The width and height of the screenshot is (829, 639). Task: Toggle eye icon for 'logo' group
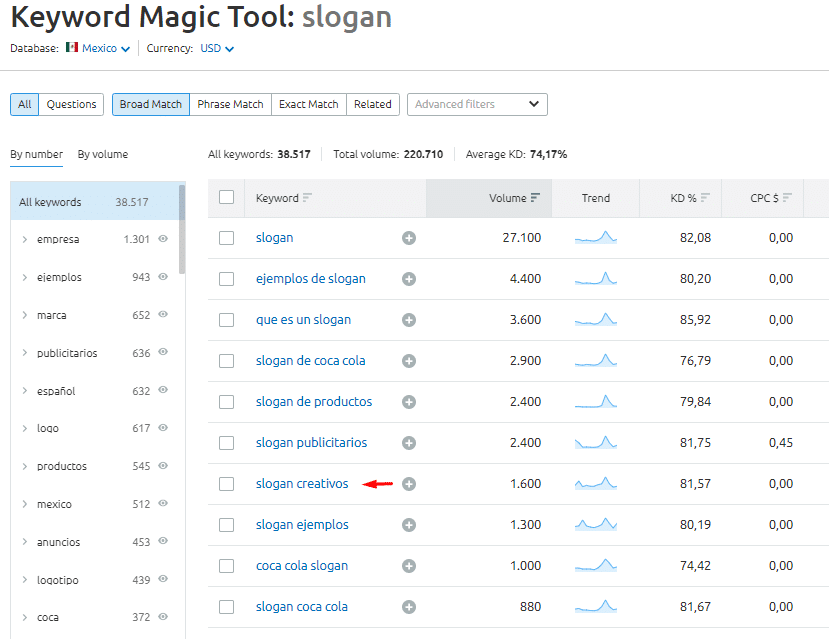[x=163, y=428]
